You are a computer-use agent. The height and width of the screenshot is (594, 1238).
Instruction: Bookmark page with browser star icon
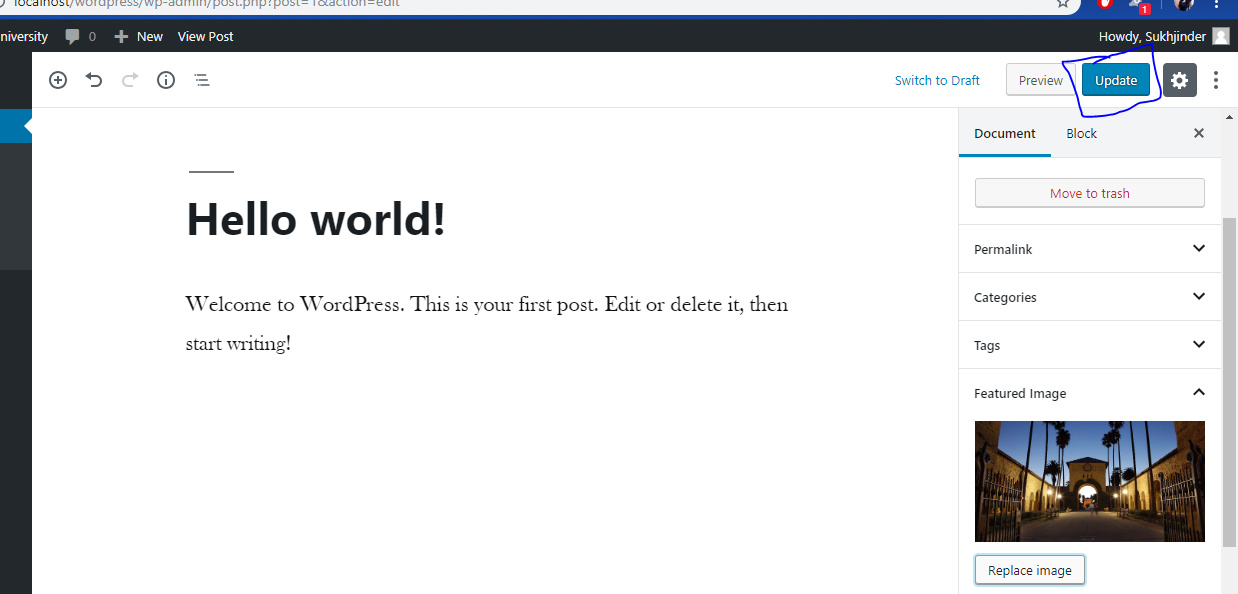point(1063,3)
